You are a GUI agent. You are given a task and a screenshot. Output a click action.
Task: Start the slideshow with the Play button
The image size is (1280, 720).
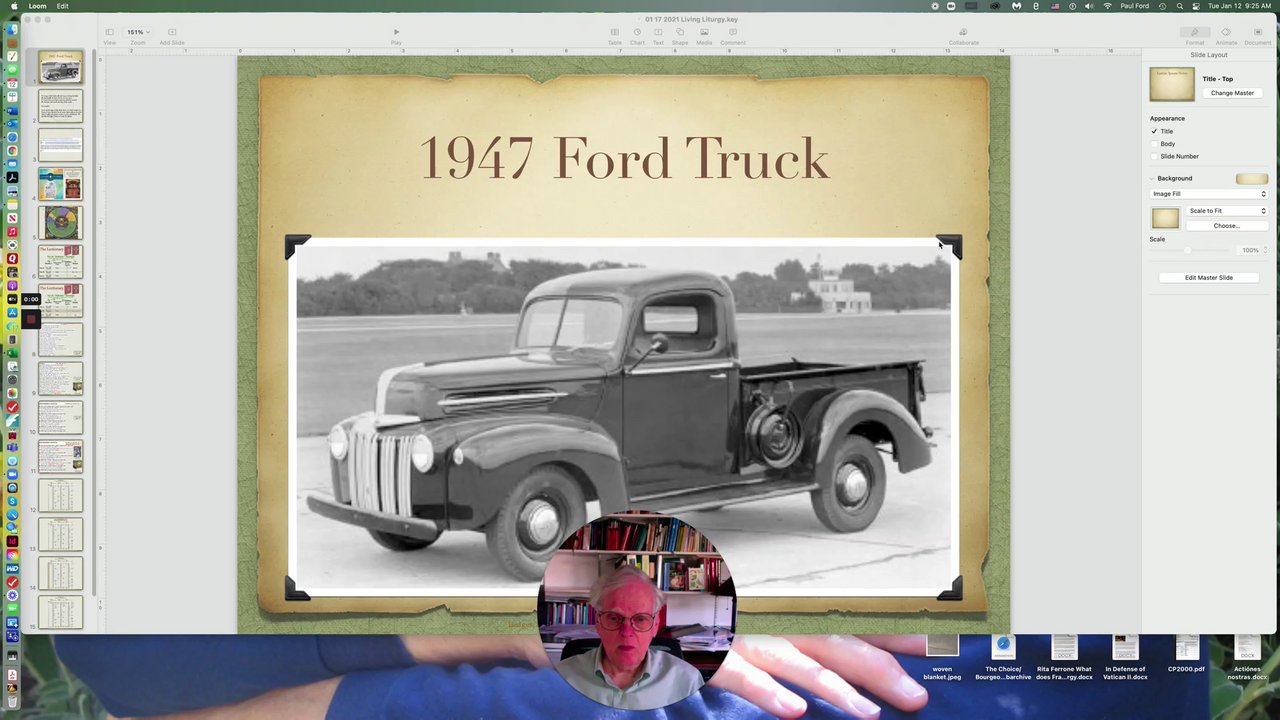(396, 35)
